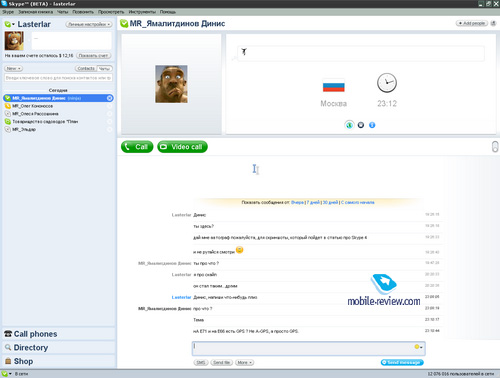Image resolution: width=500 pixels, height=378 pixels.
Task: Open the Записная книжка menu
Action: coord(35,12)
